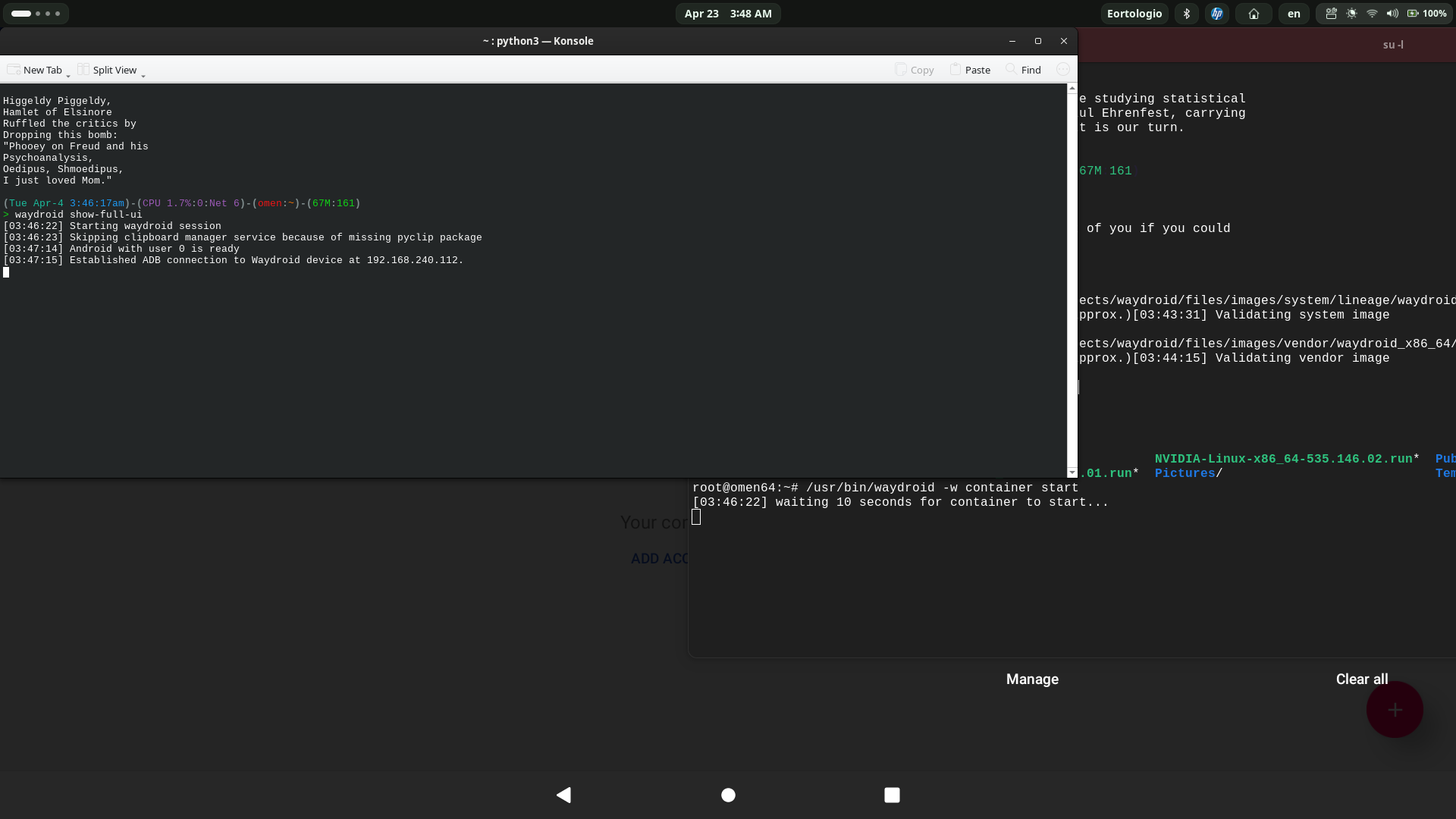Click 'Android with user 0 is ready' line
This screenshot has width=1456, height=819.
(x=121, y=249)
